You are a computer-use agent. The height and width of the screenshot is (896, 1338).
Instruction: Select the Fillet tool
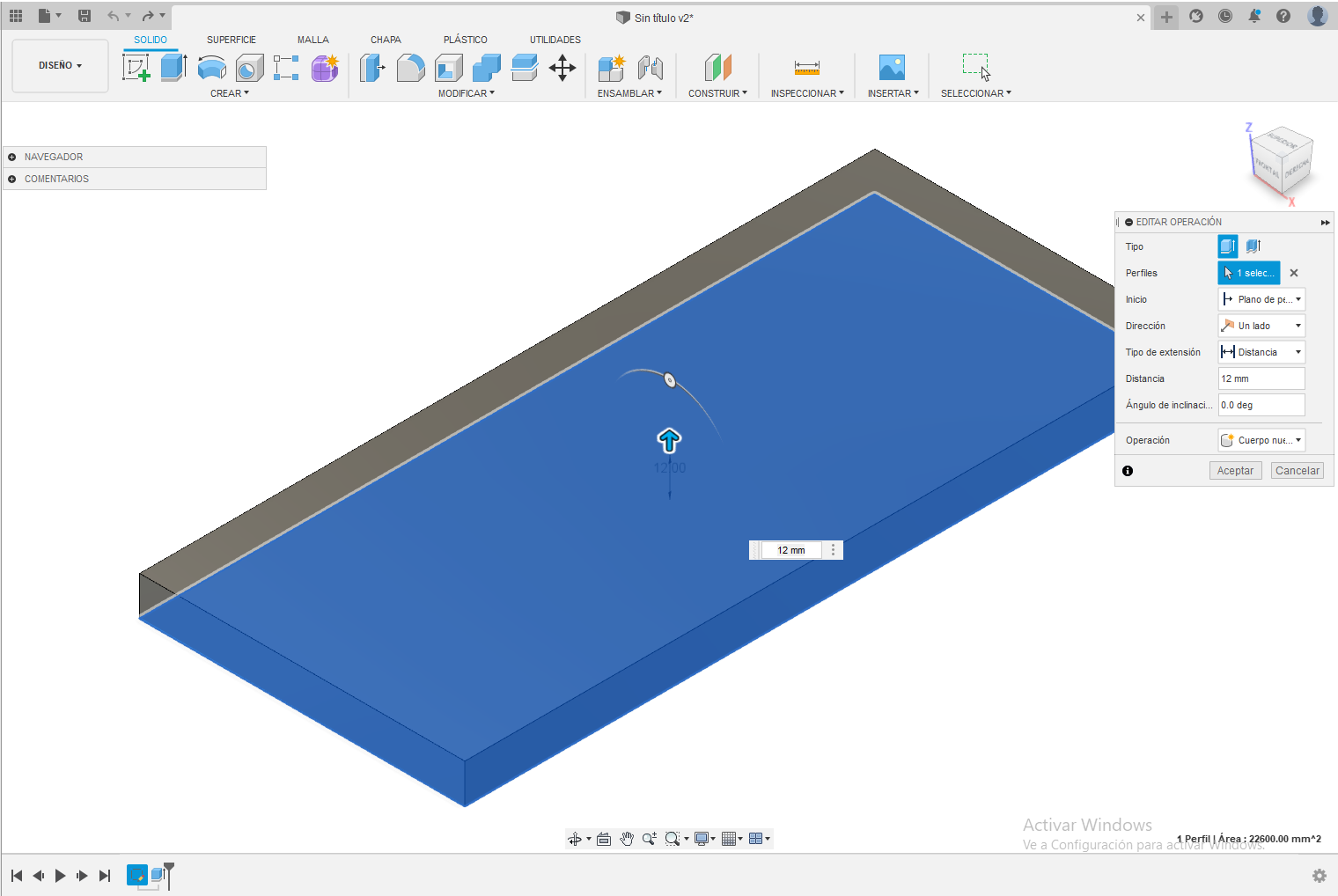410,68
